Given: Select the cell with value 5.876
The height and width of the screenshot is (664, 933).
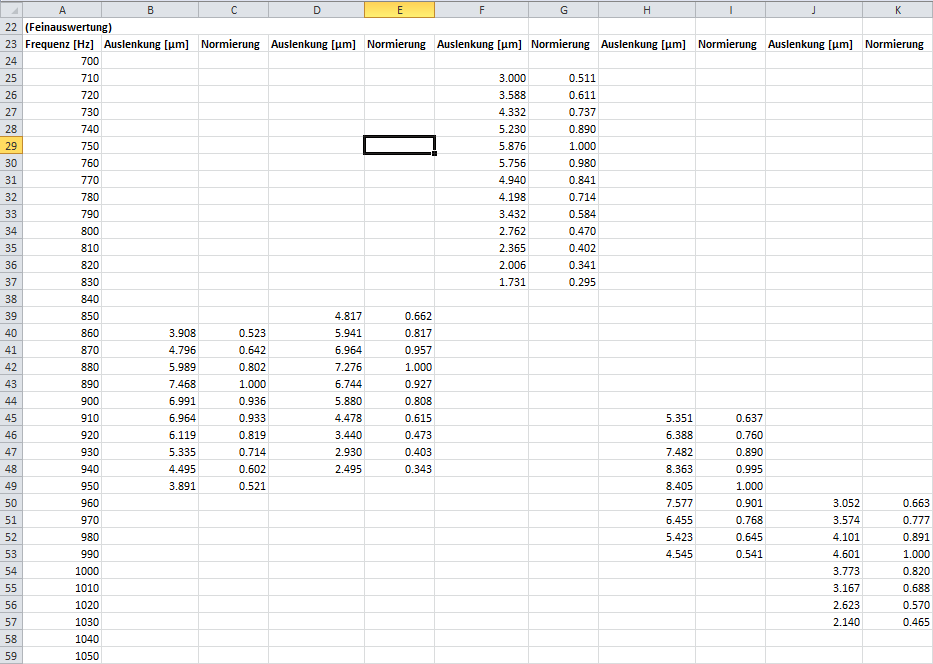Looking at the screenshot, I should (481, 145).
